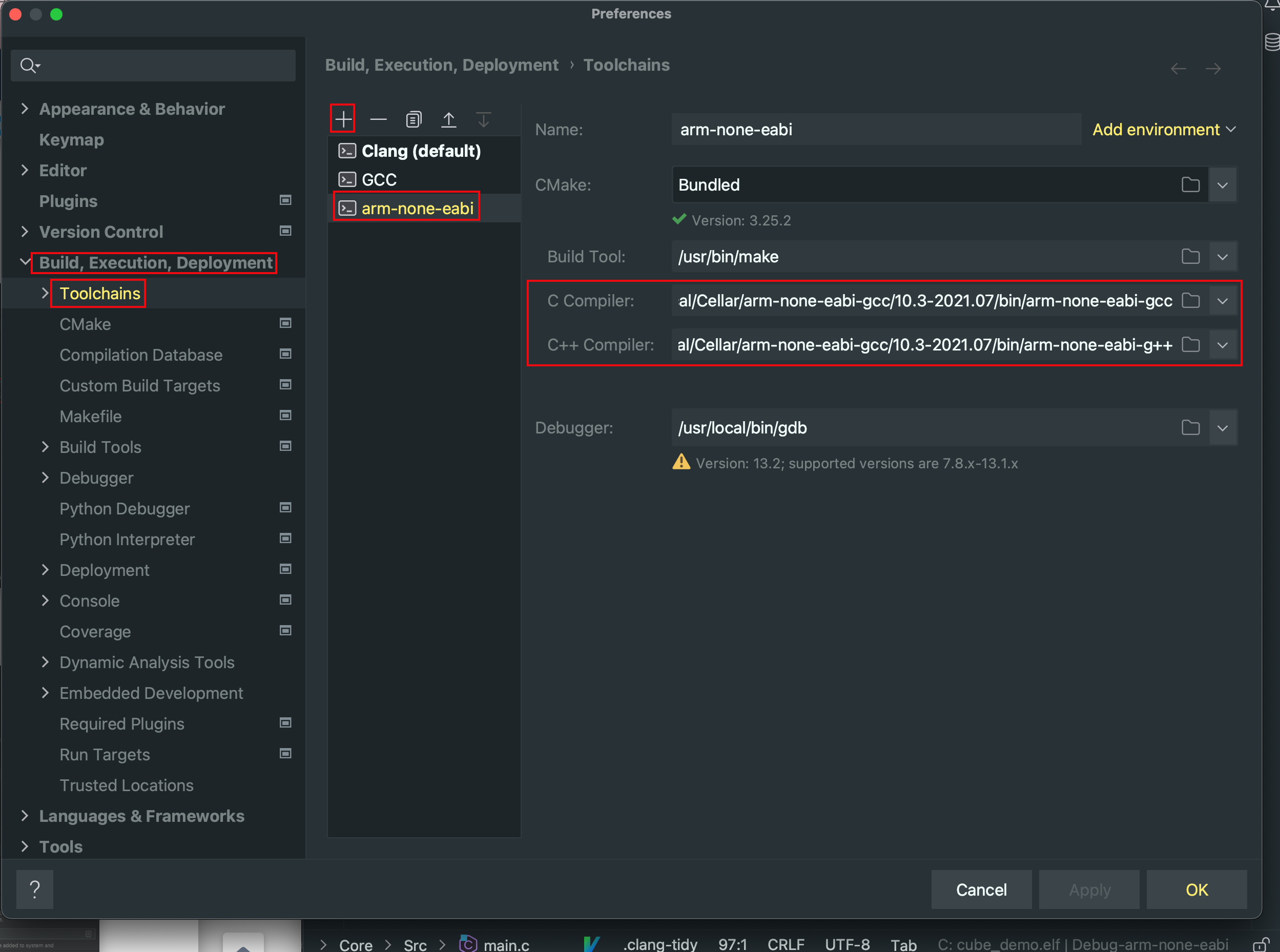The image size is (1280, 952).
Task: Browse for Debugger path folder icon
Action: click(x=1190, y=428)
